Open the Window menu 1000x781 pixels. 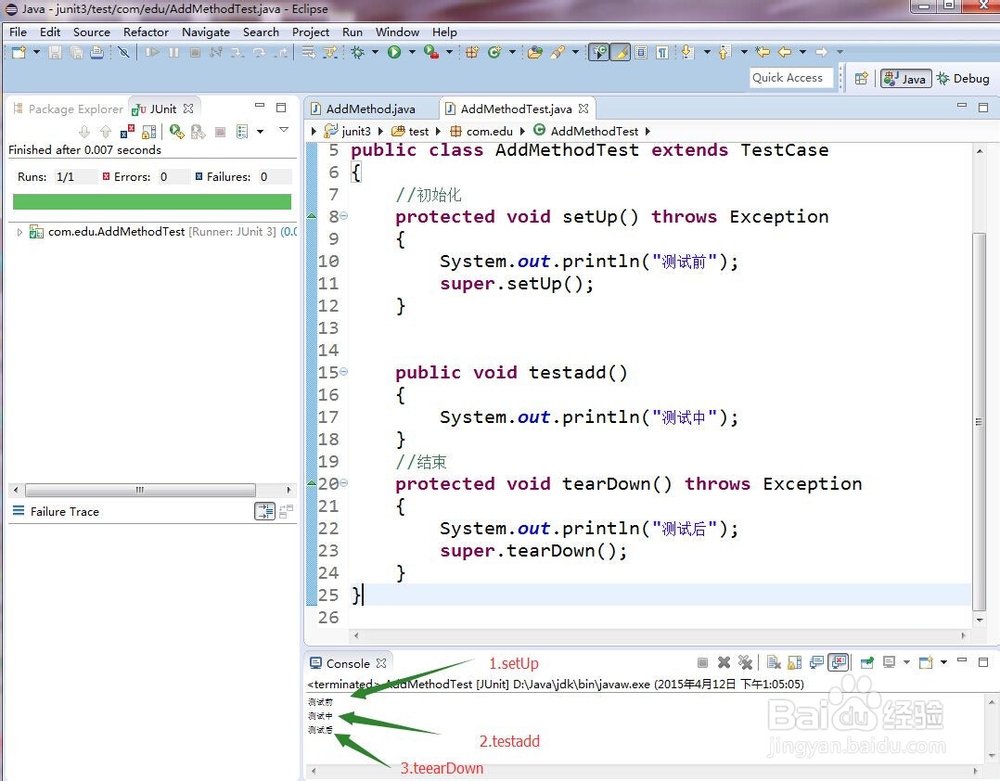[397, 32]
